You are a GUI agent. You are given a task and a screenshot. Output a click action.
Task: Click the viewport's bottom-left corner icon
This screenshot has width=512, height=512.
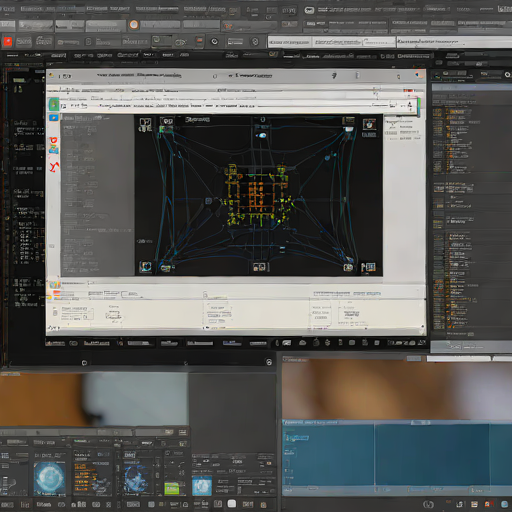pyautogui.click(x=145, y=267)
